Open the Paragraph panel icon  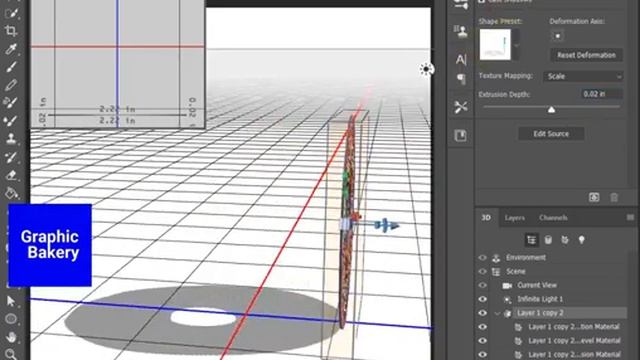point(461,78)
